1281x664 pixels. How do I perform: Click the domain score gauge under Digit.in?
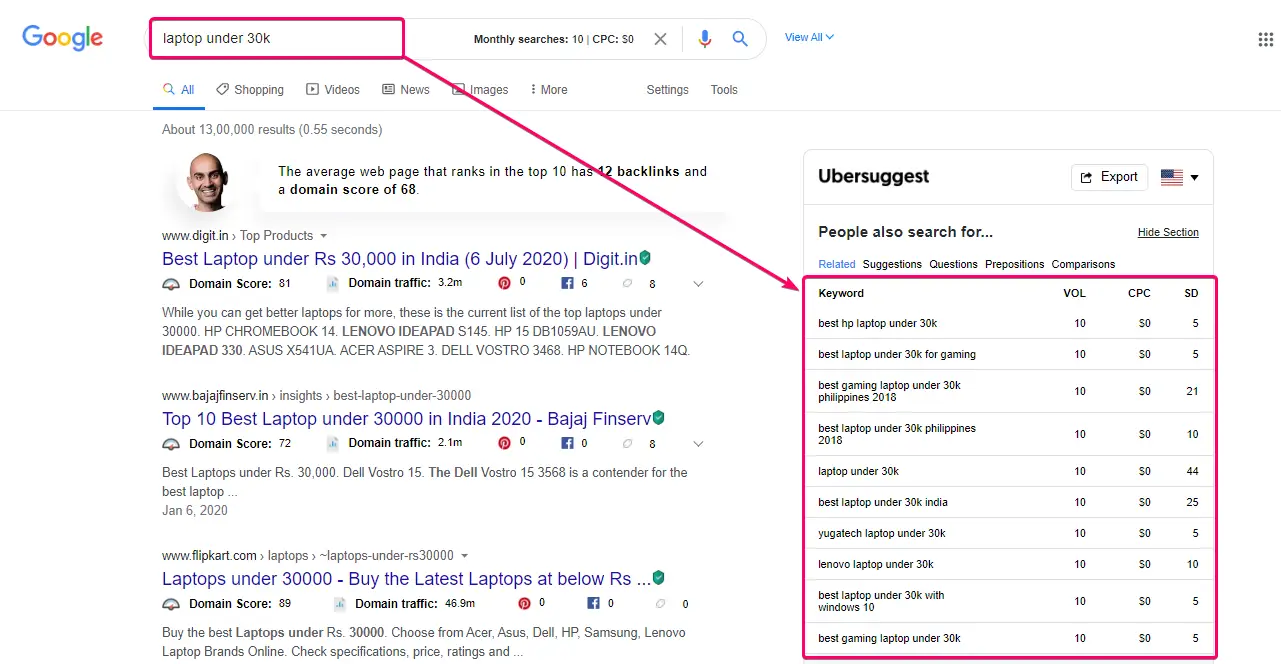pos(171,284)
